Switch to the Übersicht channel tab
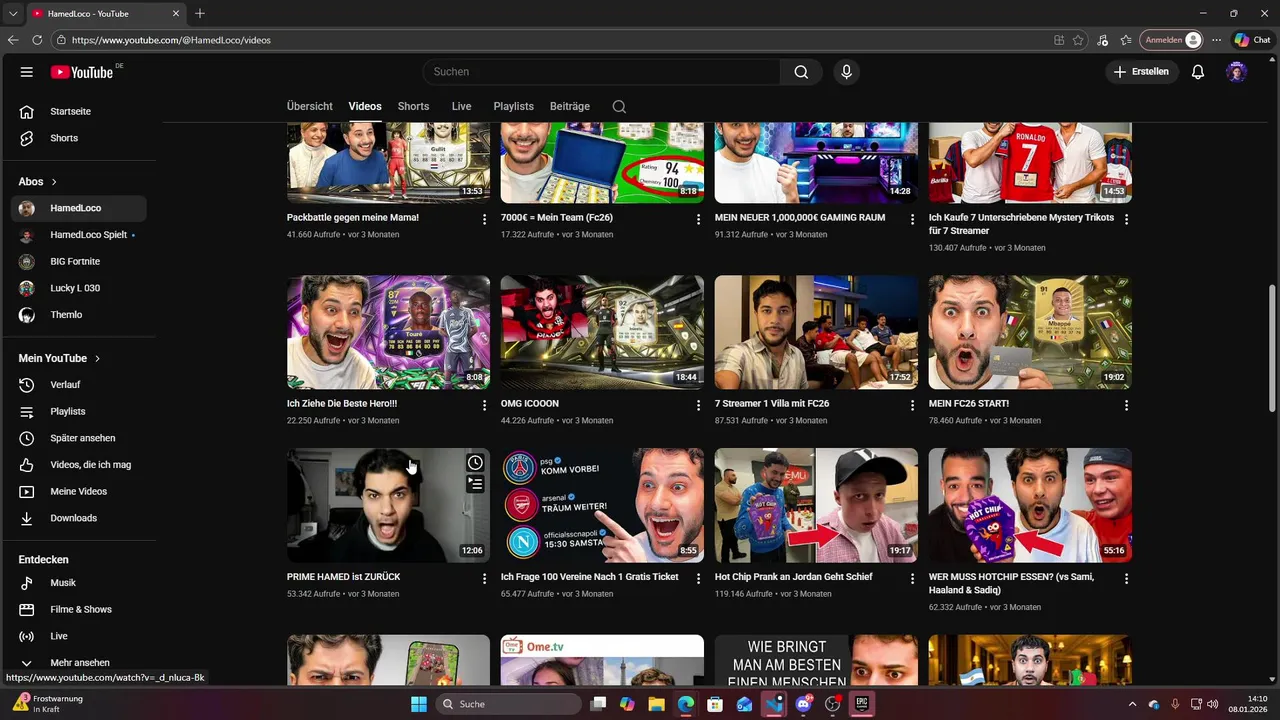Viewport: 1280px width, 720px height. [310, 106]
